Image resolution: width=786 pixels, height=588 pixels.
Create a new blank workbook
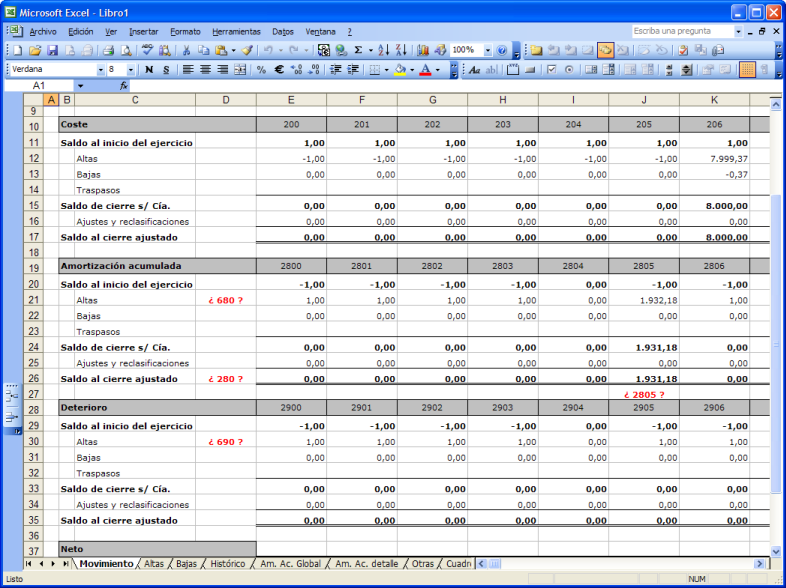click(18, 50)
